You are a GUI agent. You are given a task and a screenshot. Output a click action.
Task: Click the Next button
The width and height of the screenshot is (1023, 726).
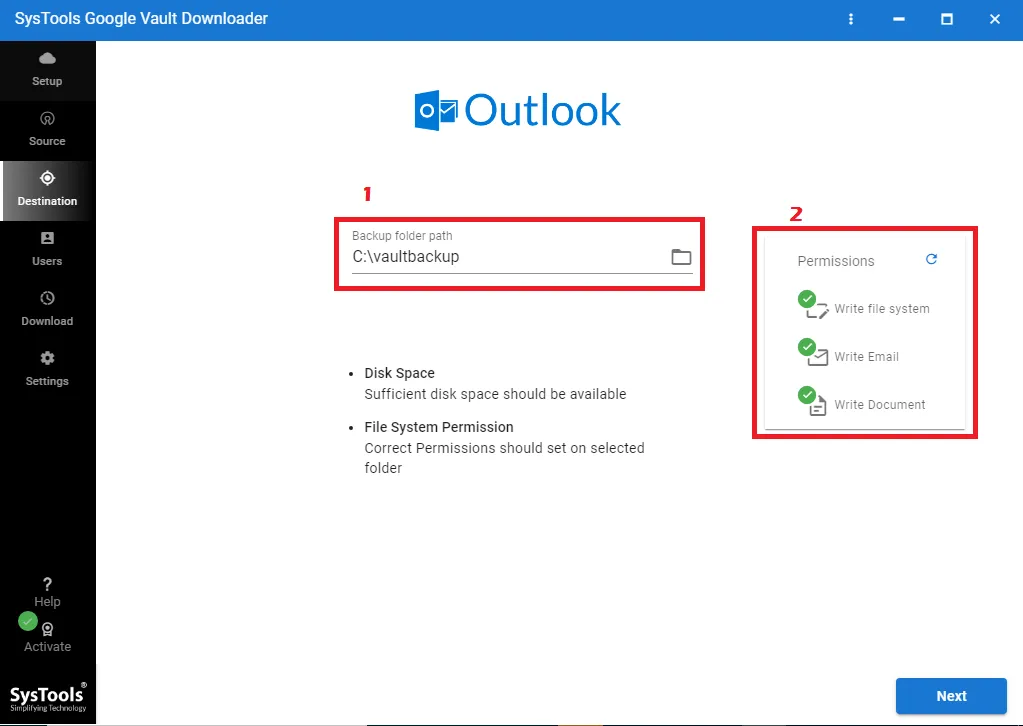pyautogui.click(x=951, y=696)
